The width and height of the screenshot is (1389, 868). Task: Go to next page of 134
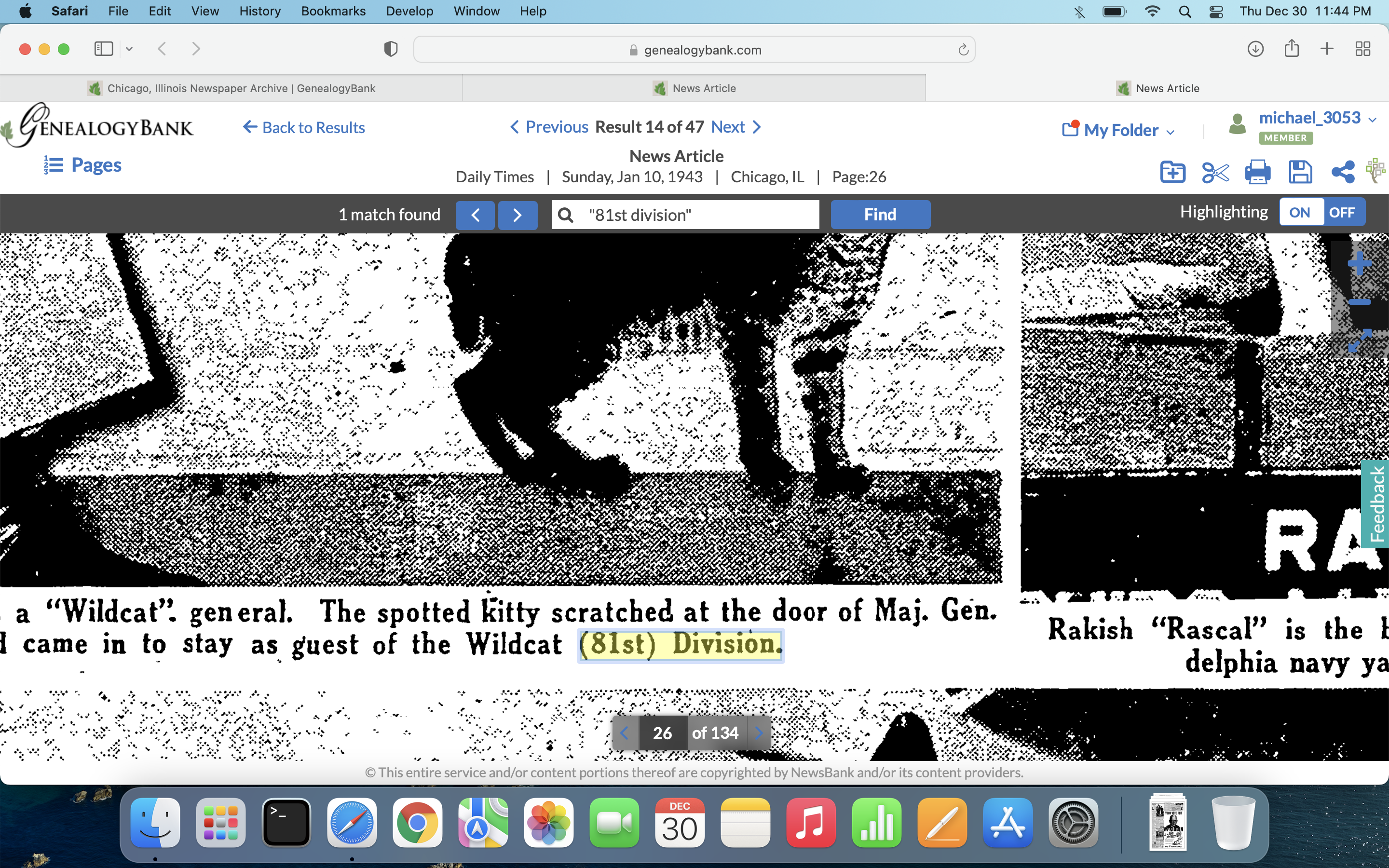(x=759, y=733)
